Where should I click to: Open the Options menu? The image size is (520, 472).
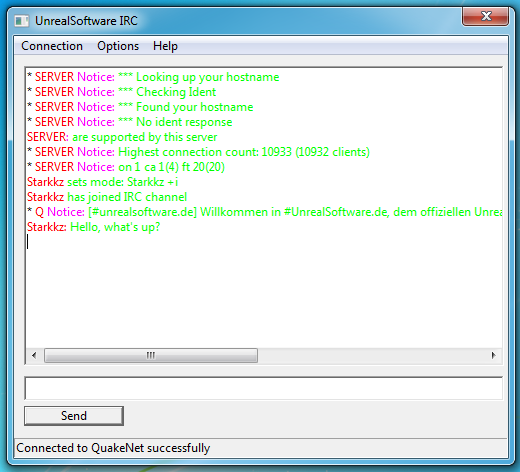tap(118, 46)
